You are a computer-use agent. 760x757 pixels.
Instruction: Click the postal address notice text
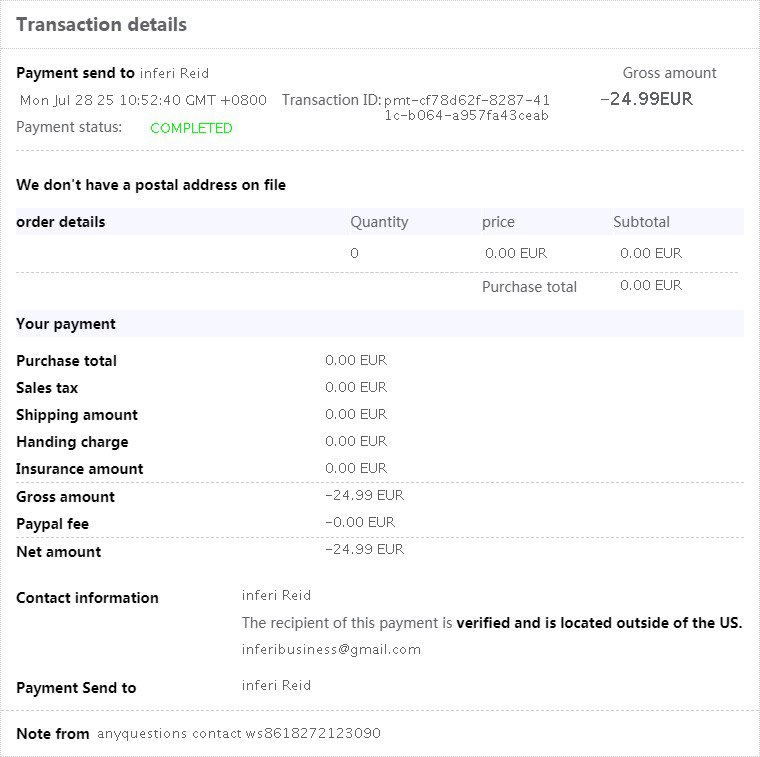click(x=151, y=185)
